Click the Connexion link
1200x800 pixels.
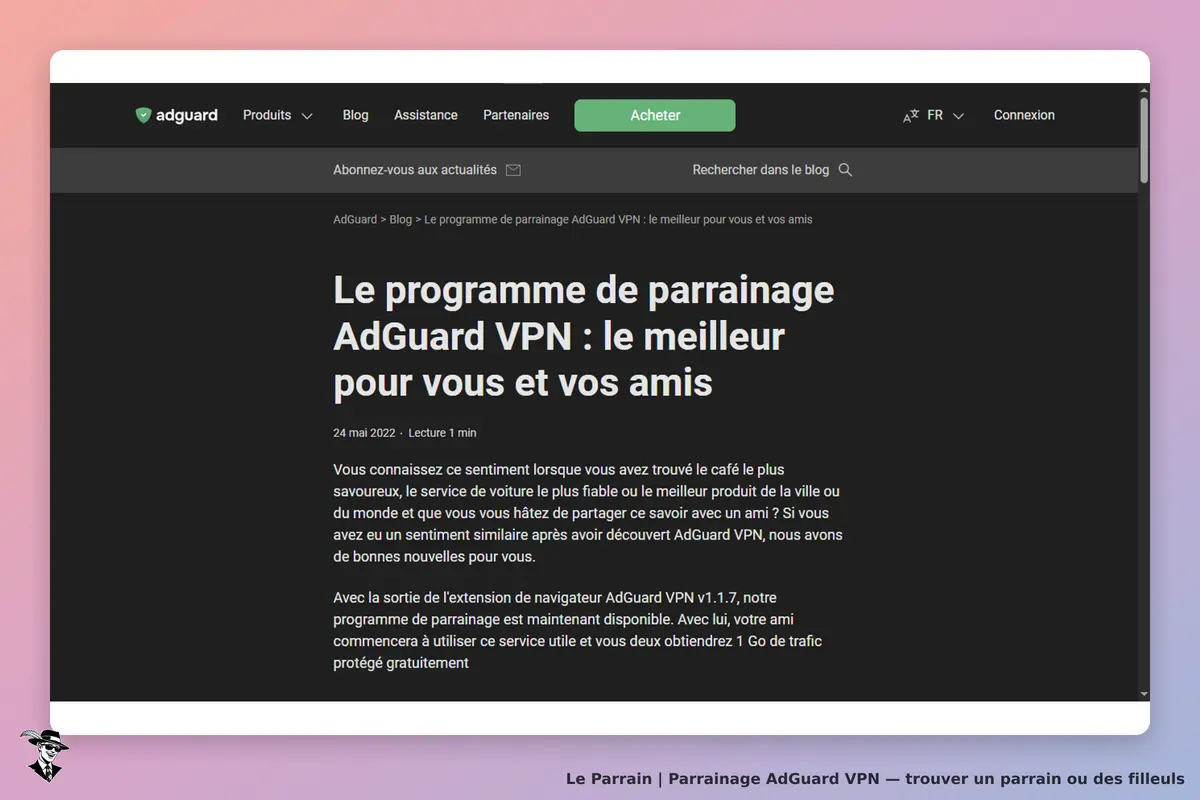click(1024, 115)
